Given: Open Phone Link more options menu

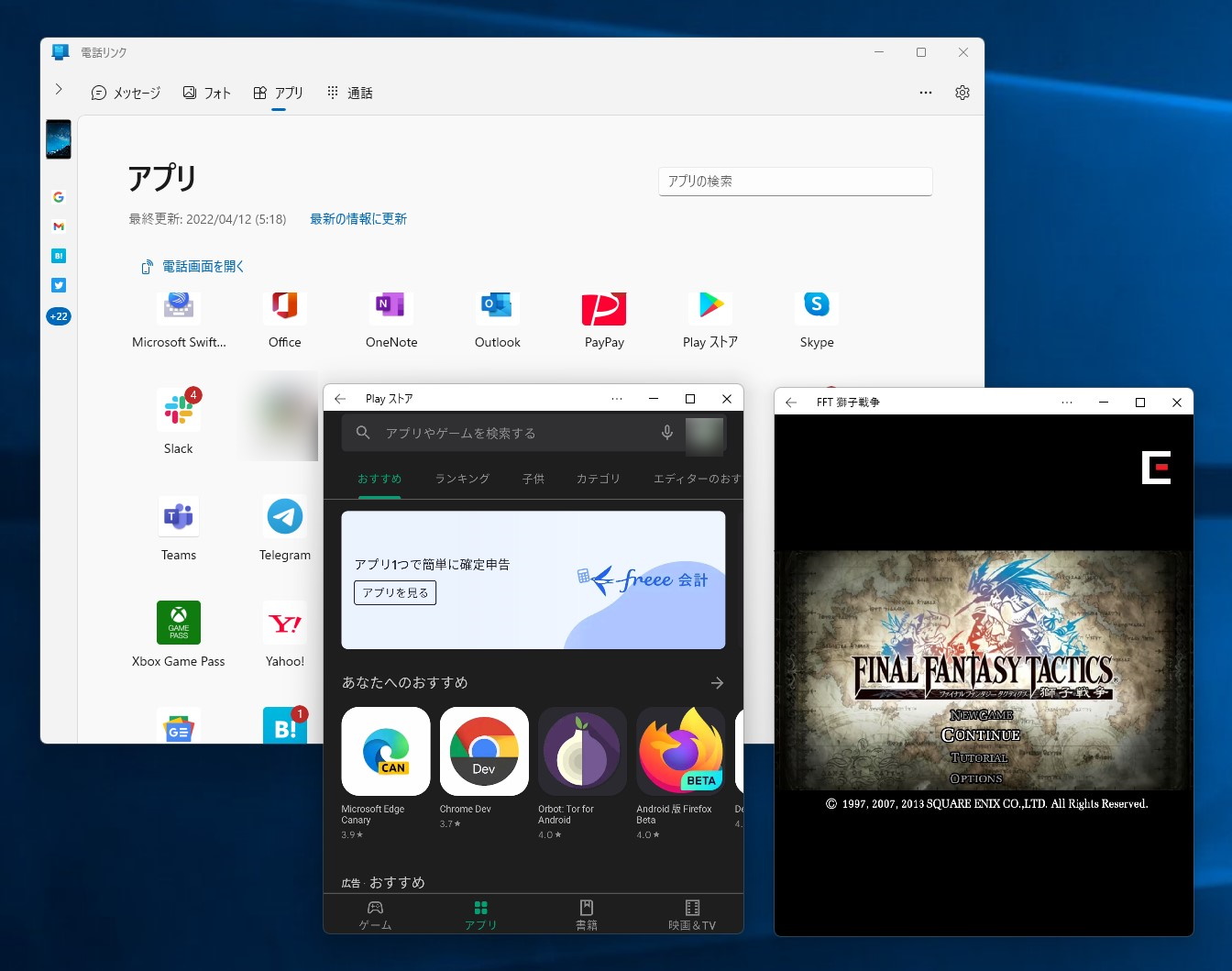Looking at the screenshot, I should (926, 93).
